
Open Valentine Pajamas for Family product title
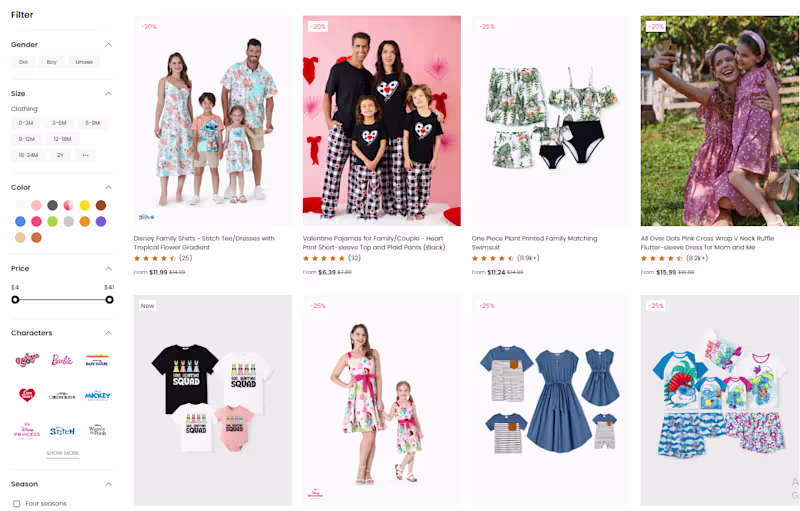(x=374, y=243)
